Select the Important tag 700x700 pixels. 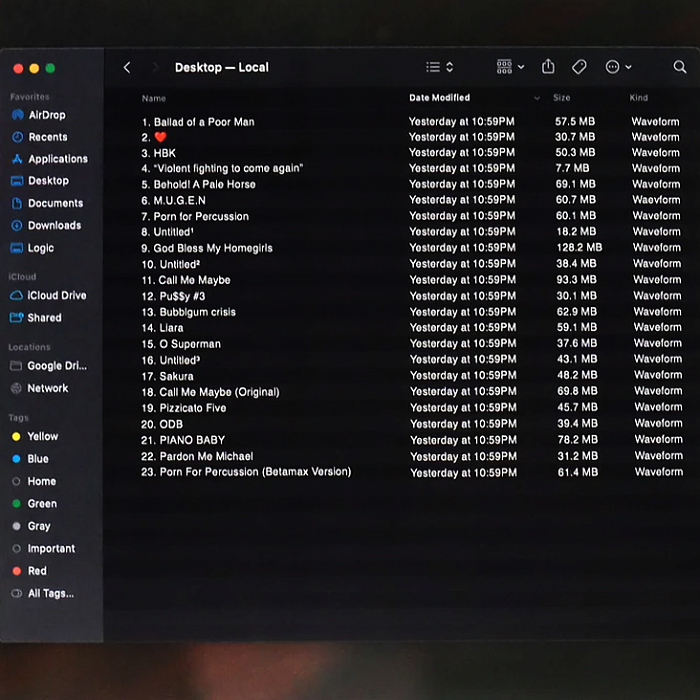coord(43,549)
